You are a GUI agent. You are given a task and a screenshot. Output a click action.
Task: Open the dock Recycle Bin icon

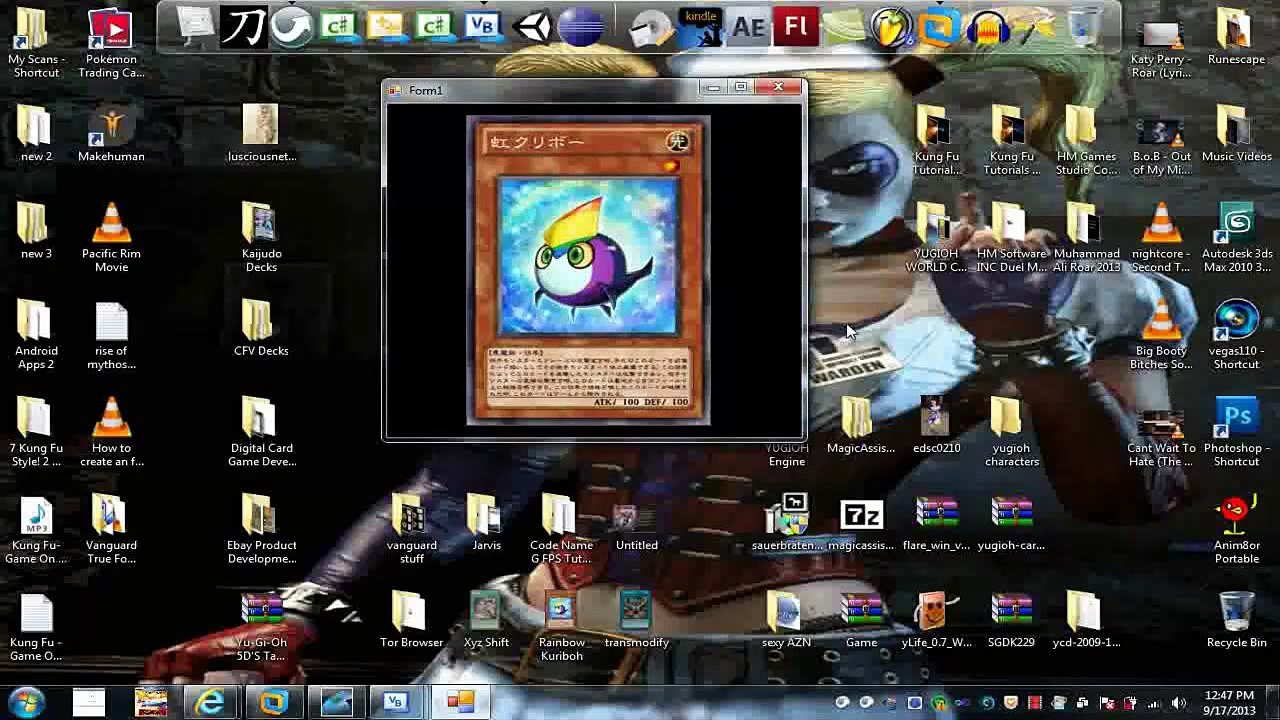1085,27
